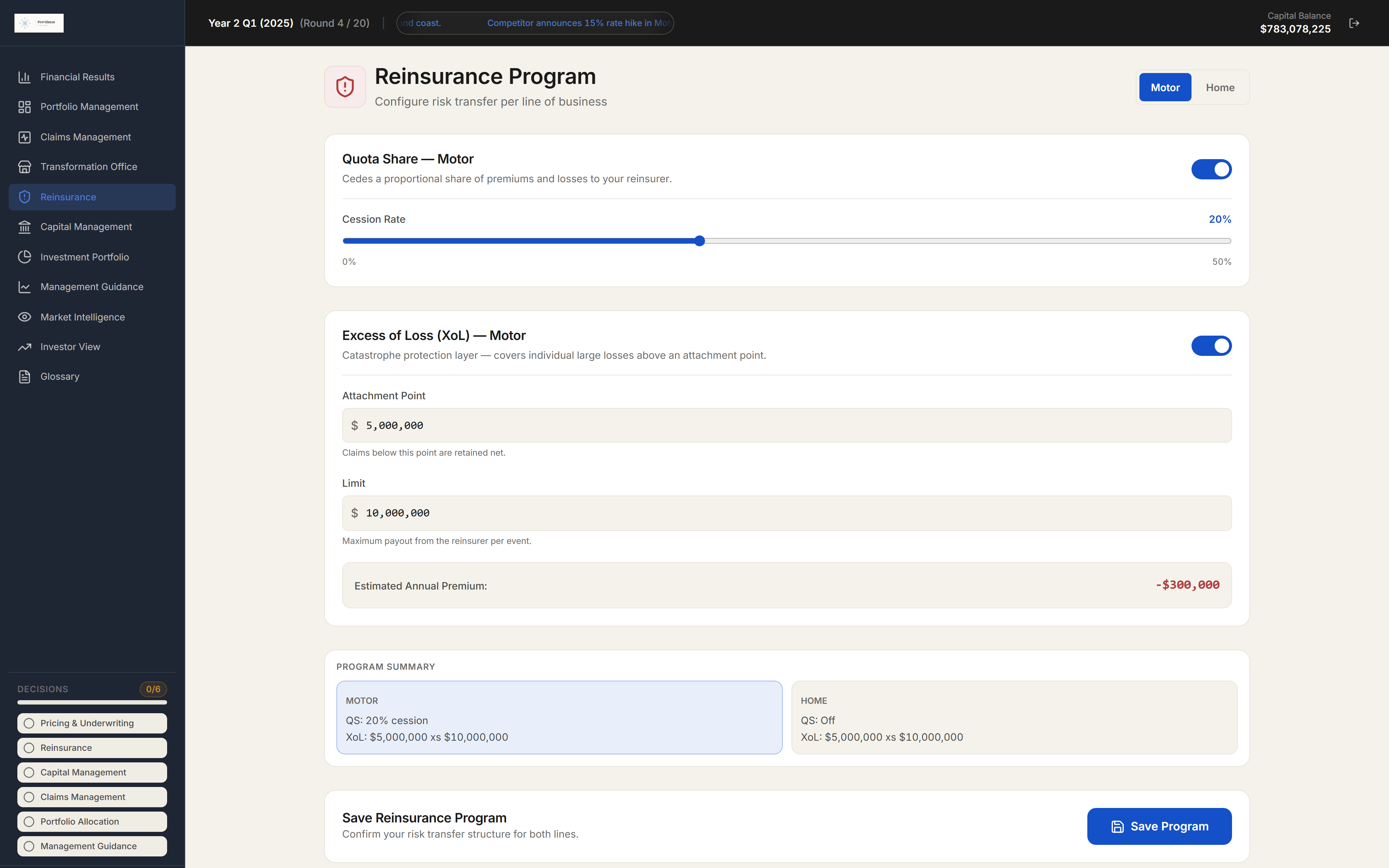Viewport: 1389px width, 868px height.
Task: Open Capital Management from sidebar navigation
Action: pyautogui.click(x=92, y=227)
